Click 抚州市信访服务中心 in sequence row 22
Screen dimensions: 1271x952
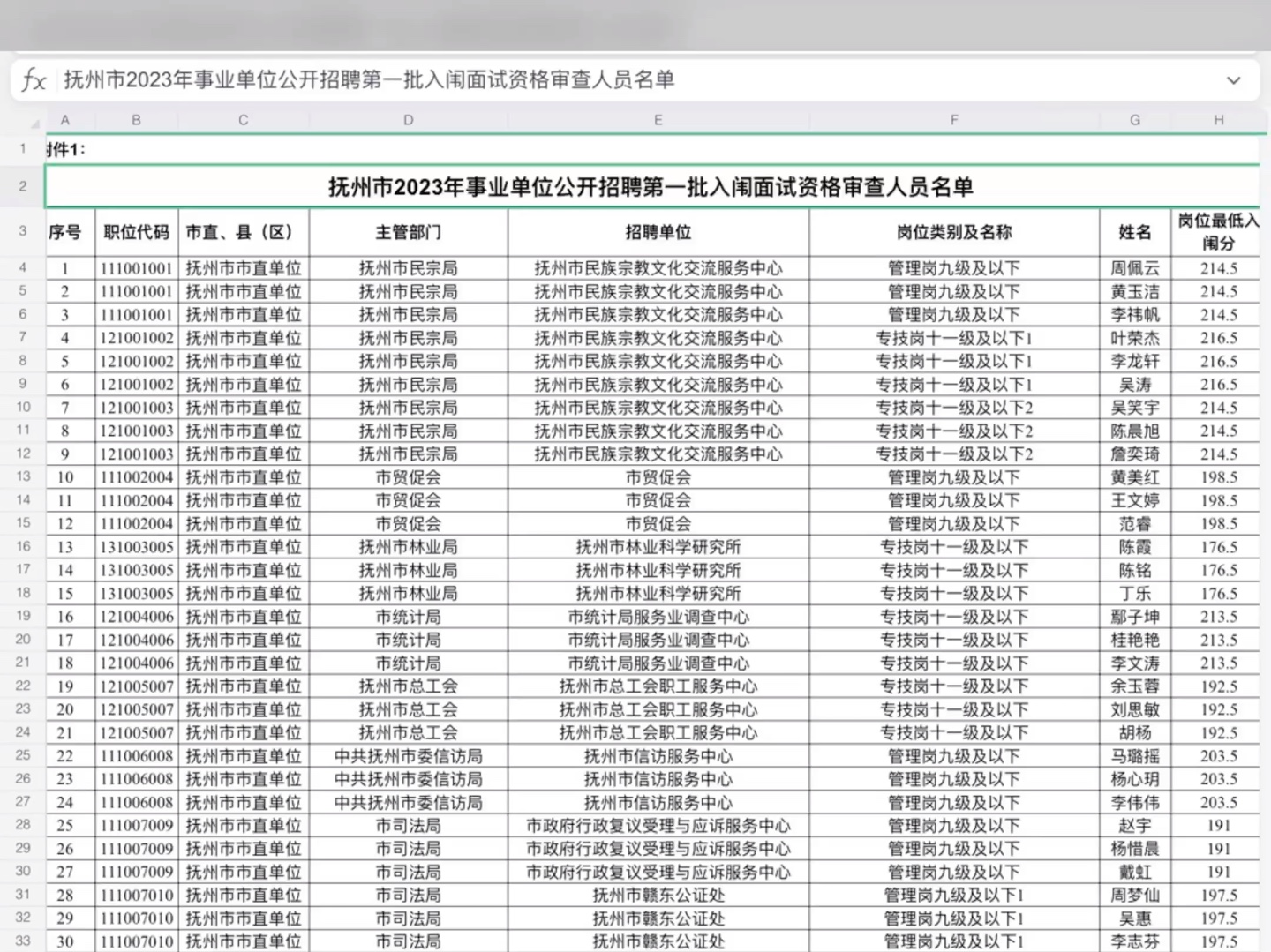click(658, 756)
